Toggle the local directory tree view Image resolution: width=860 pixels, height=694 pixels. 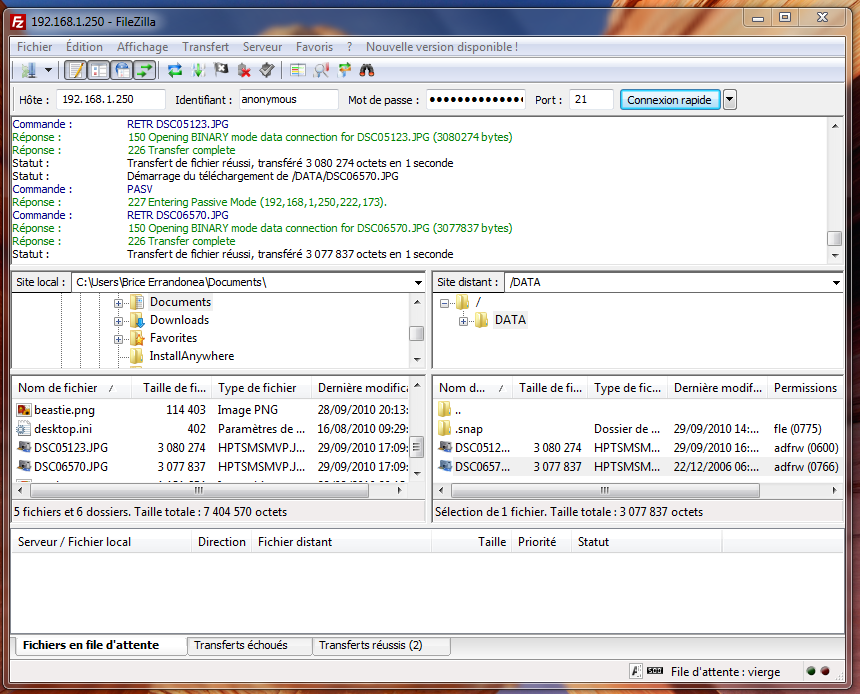click(x=99, y=70)
